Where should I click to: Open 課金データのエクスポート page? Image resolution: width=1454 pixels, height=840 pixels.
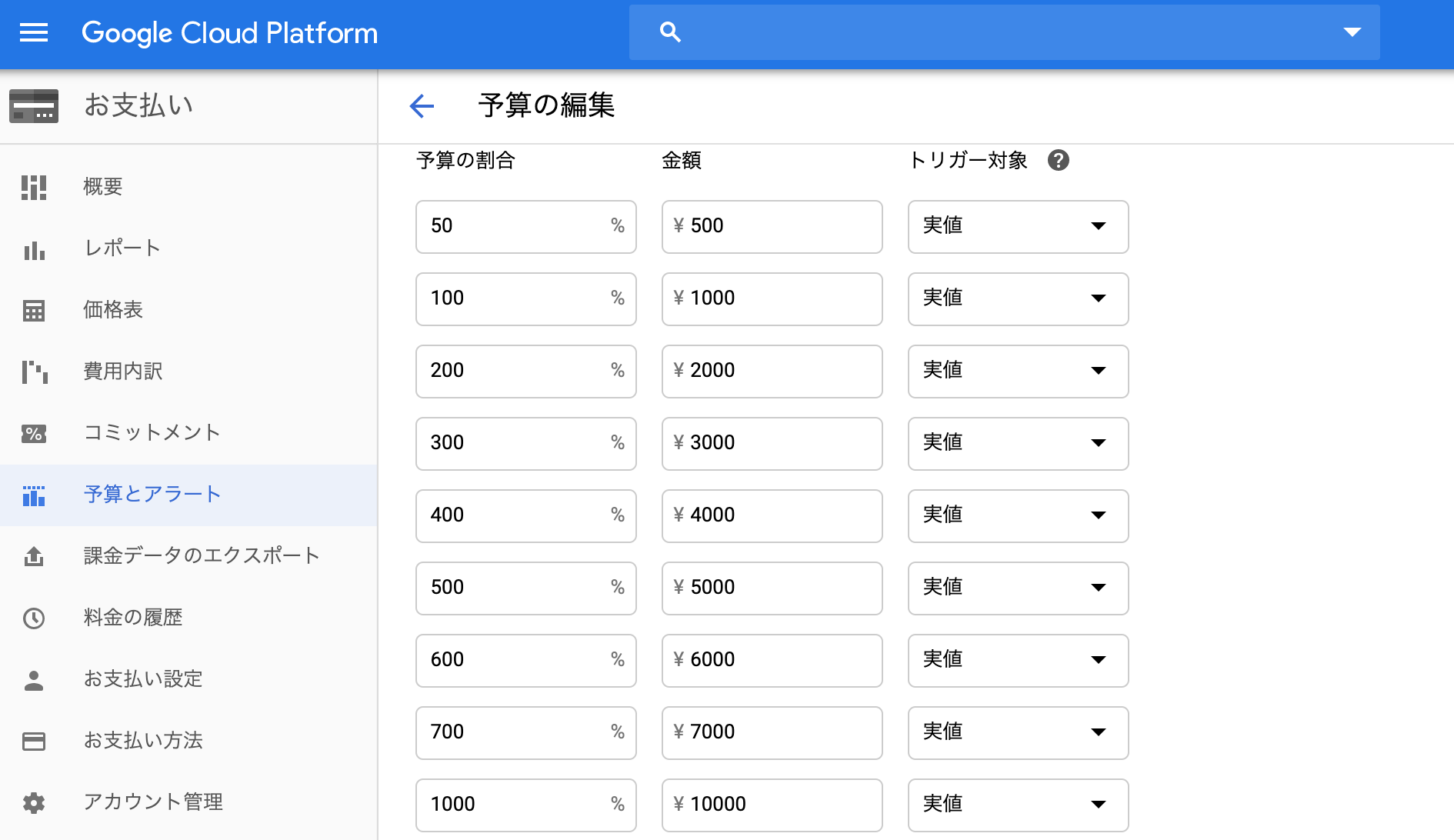pyautogui.click(x=188, y=556)
